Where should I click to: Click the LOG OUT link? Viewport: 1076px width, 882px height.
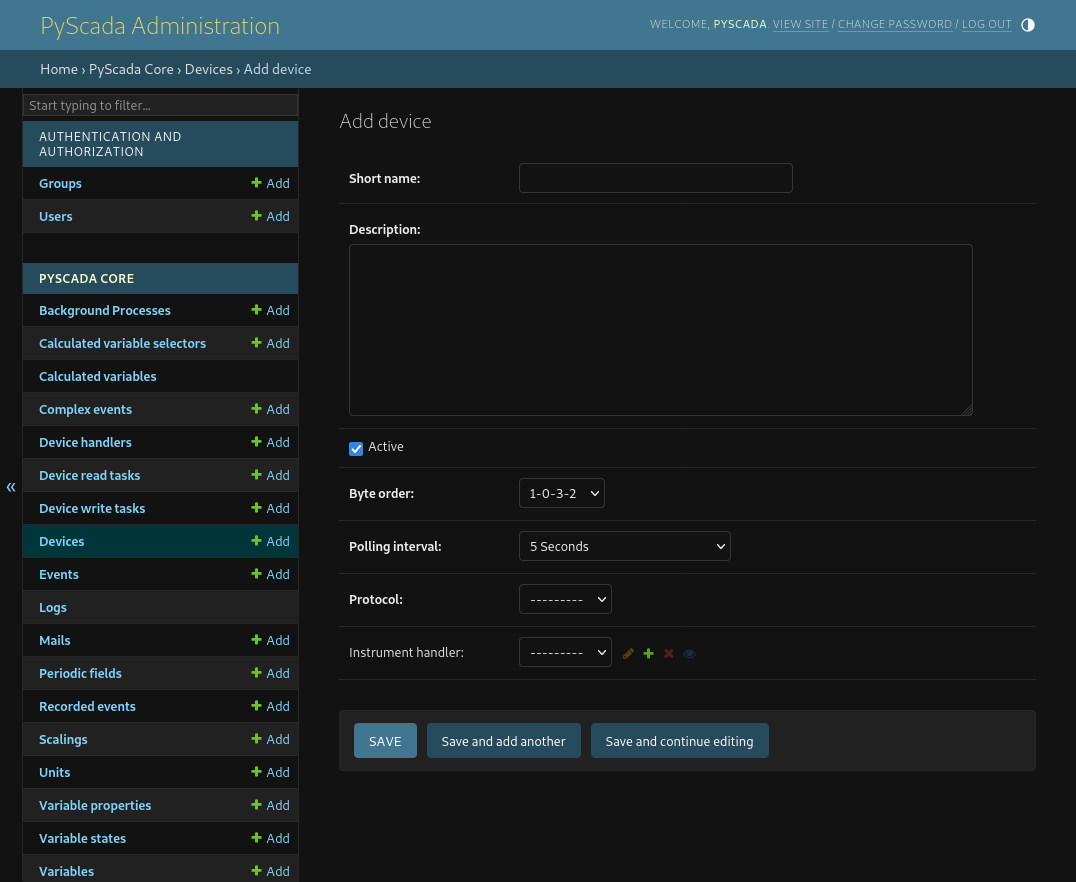tap(986, 24)
